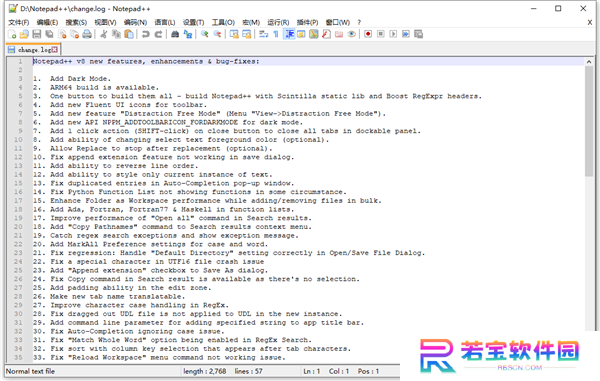This screenshot has width=600, height=381.
Task: Open the user-defined language dialog icon
Action: point(301,34)
